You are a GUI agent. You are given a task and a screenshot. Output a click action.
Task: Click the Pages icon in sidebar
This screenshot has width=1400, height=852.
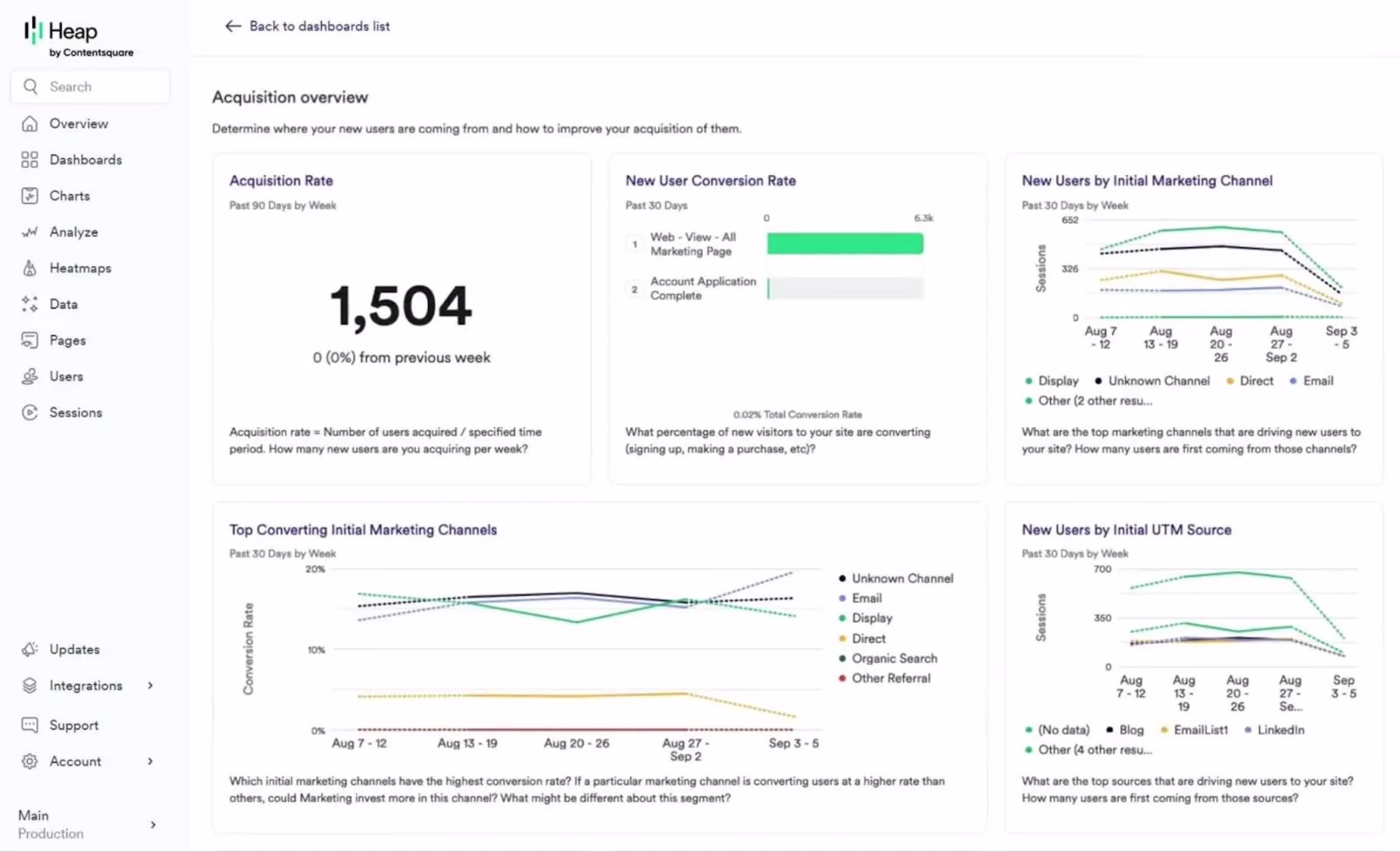tap(30, 340)
